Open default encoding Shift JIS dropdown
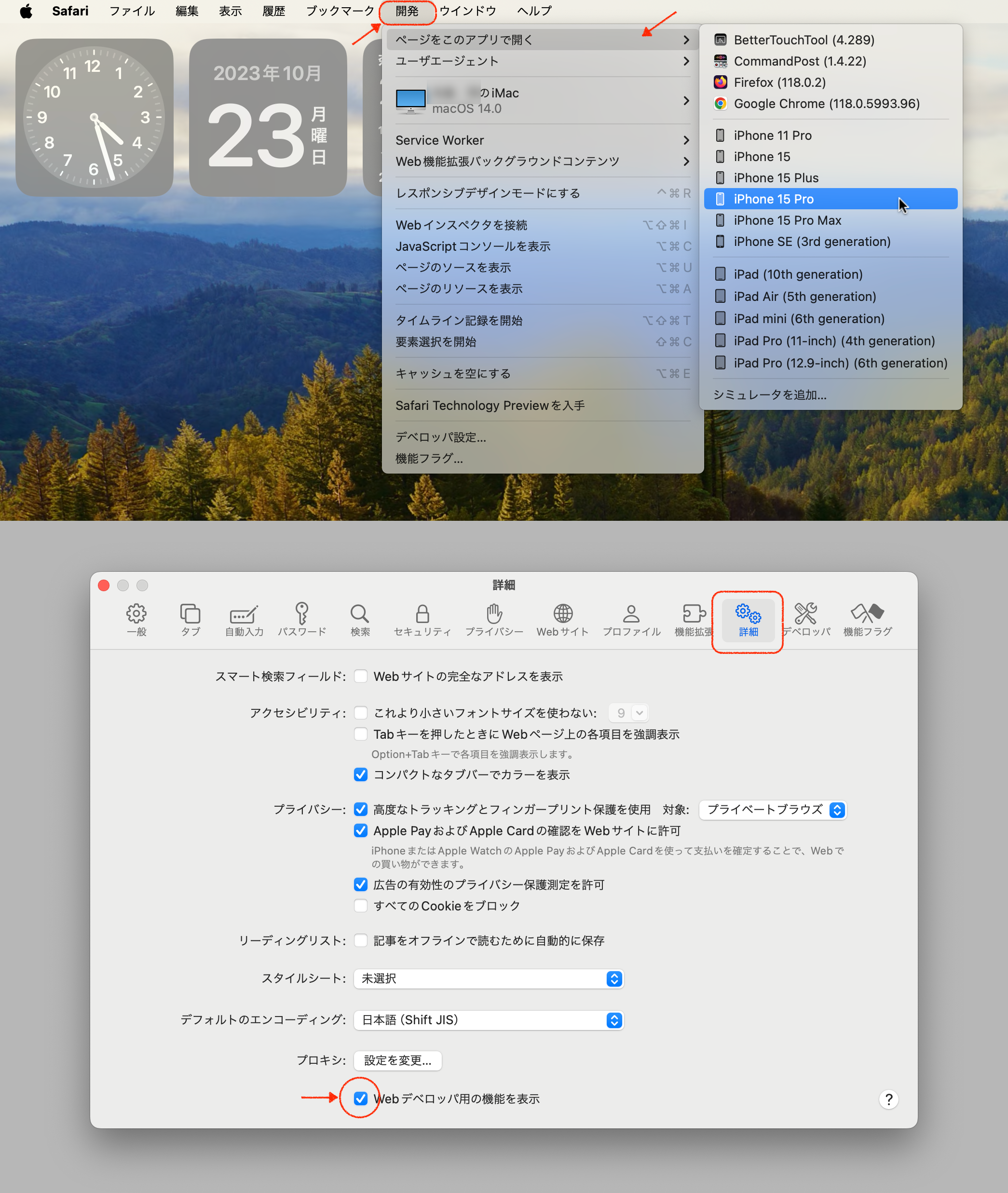1008x1193 pixels. (x=489, y=1020)
